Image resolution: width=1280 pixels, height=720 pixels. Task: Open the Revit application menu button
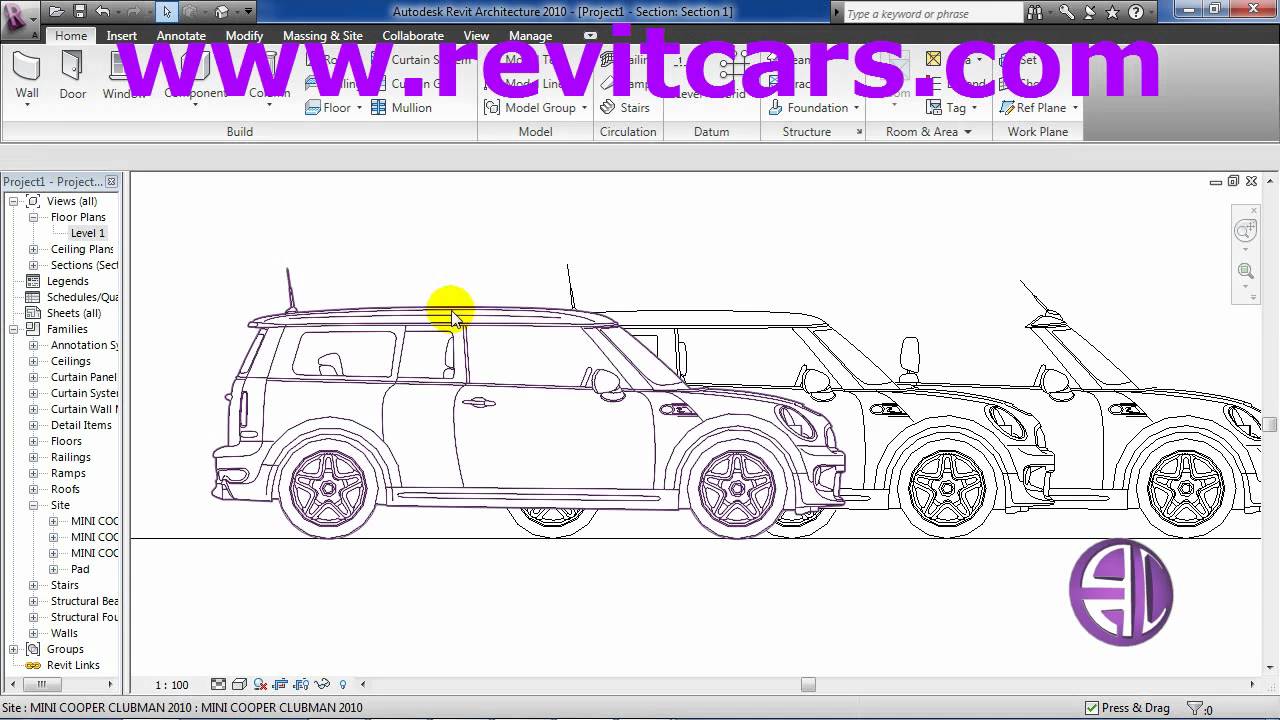coord(19,19)
